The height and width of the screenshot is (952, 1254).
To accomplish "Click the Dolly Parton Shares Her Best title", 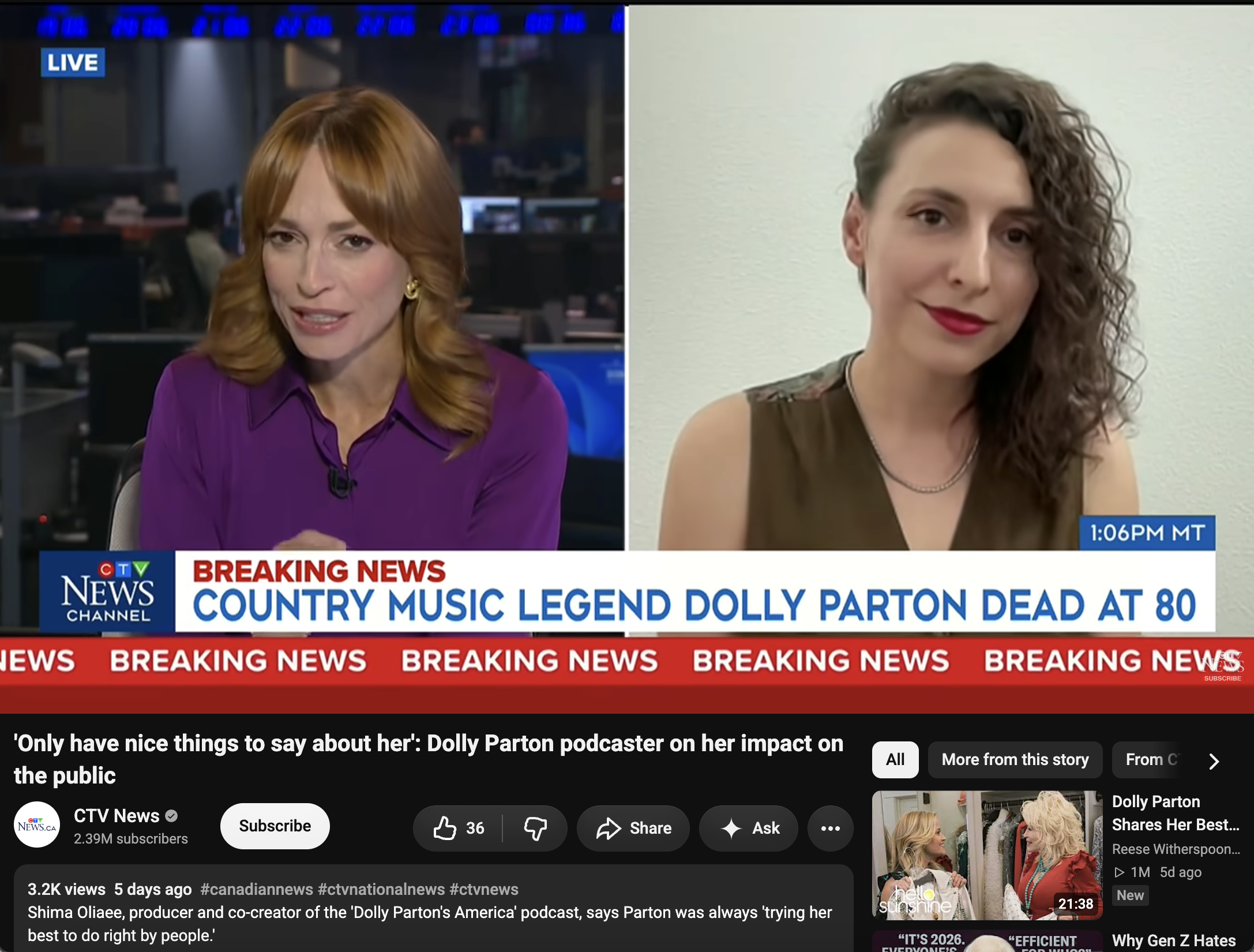I will click(x=1175, y=813).
